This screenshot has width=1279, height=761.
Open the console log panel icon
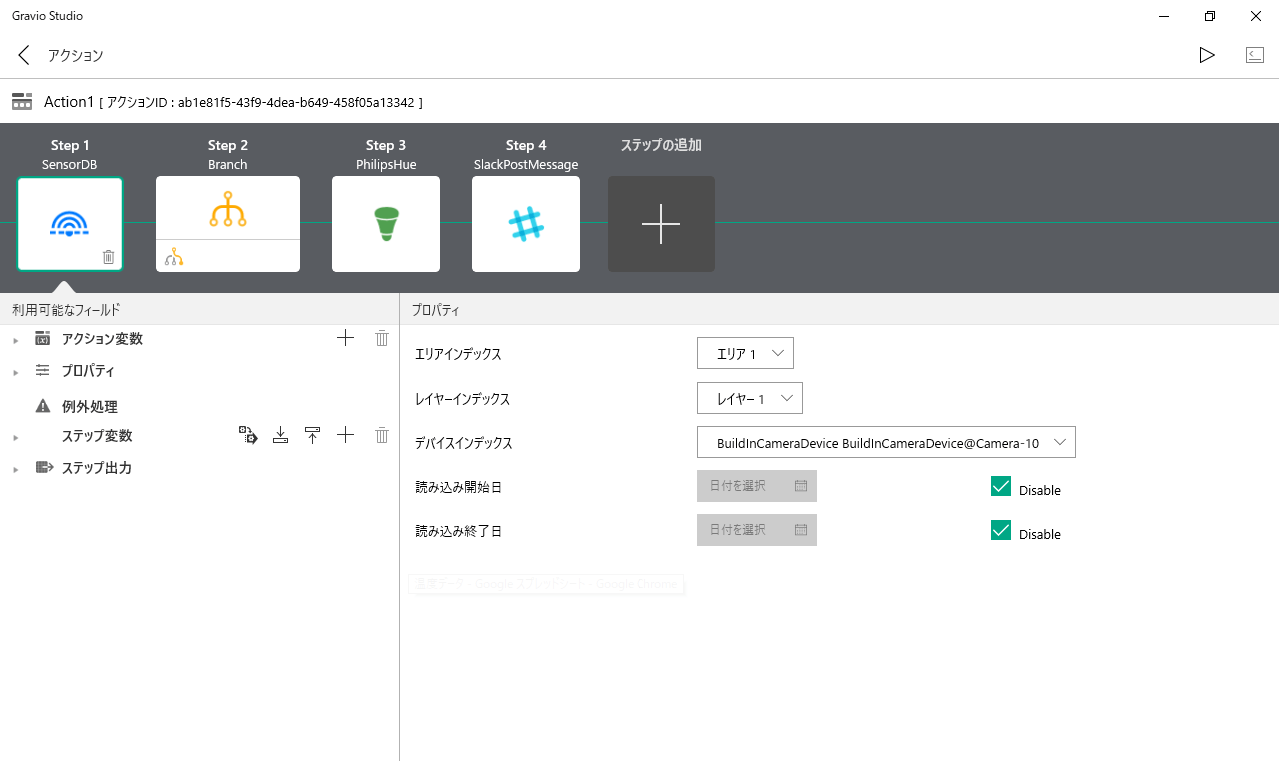click(1254, 55)
